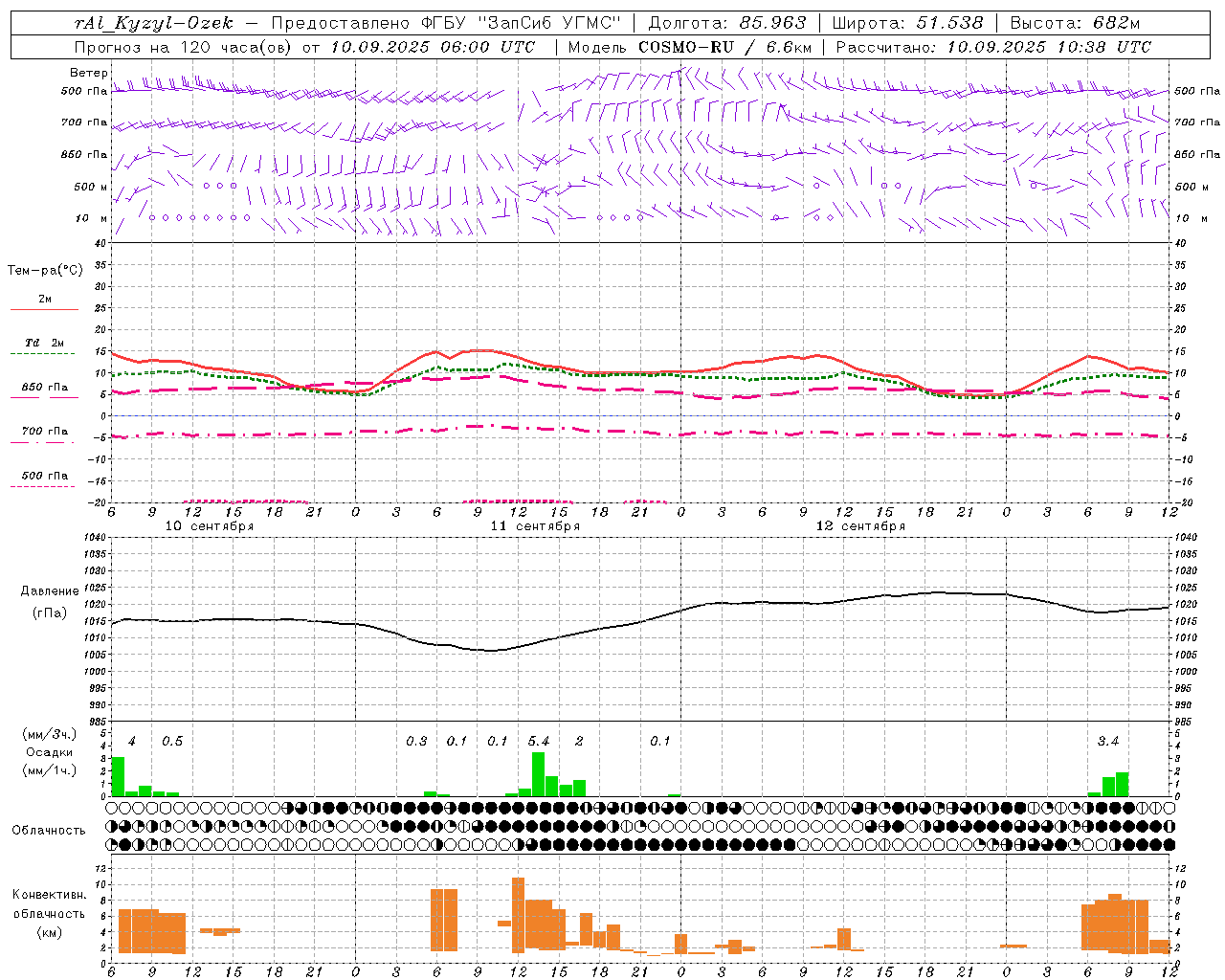The height and width of the screenshot is (980, 1225).
Task: Click the Конвективн. label of the convective panel
Action: pos(50,895)
